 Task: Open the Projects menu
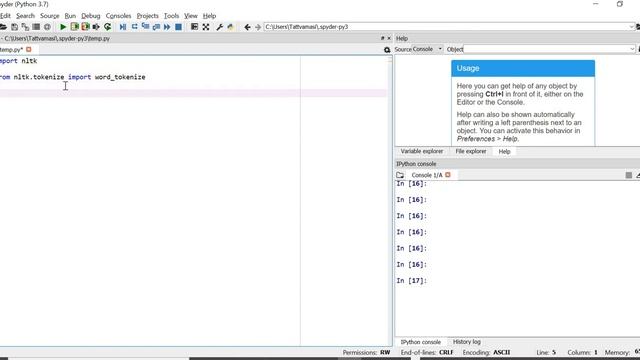click(147, 16)
